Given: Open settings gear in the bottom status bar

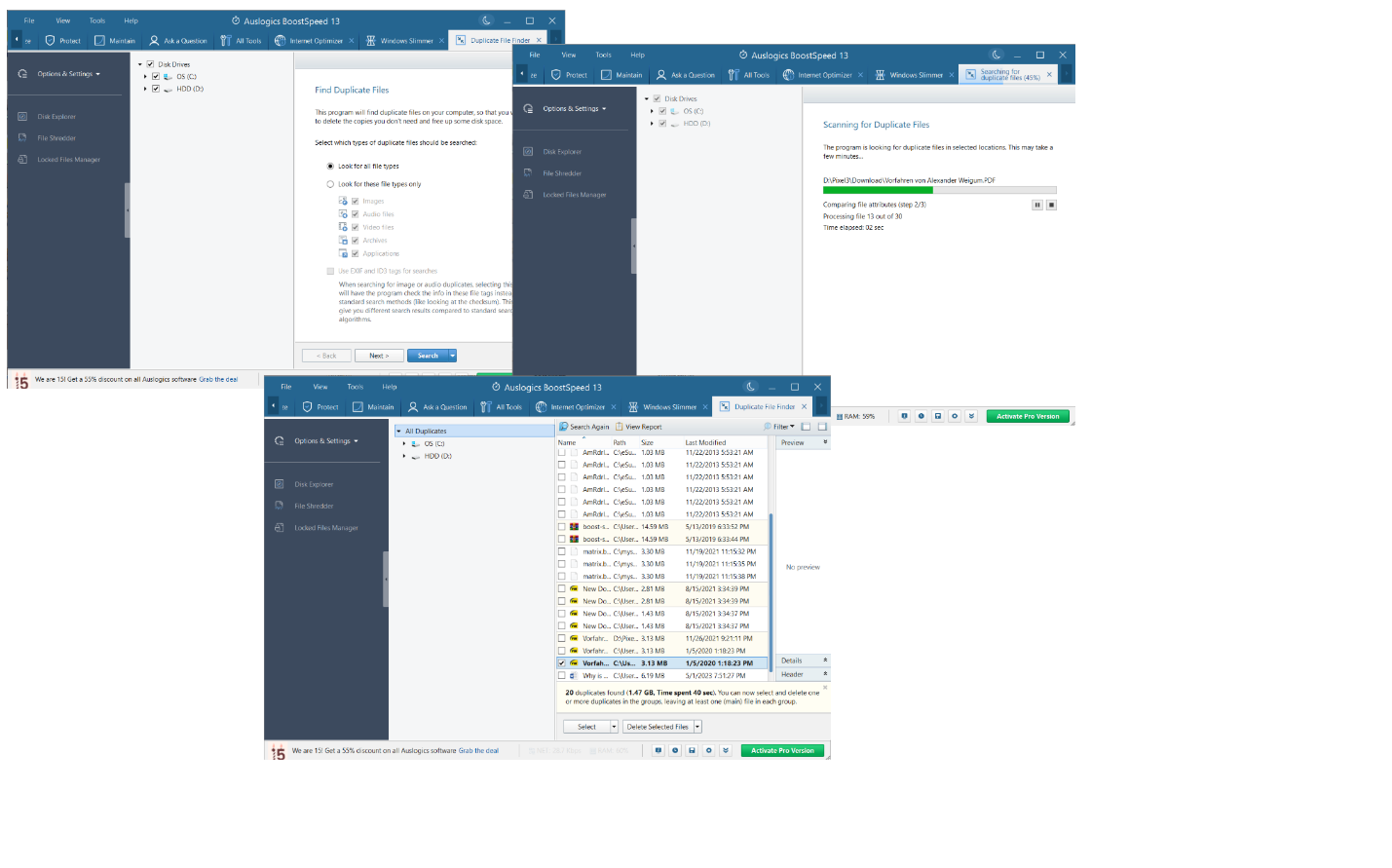Looking at the screenshot, I should tap(708, 750).
